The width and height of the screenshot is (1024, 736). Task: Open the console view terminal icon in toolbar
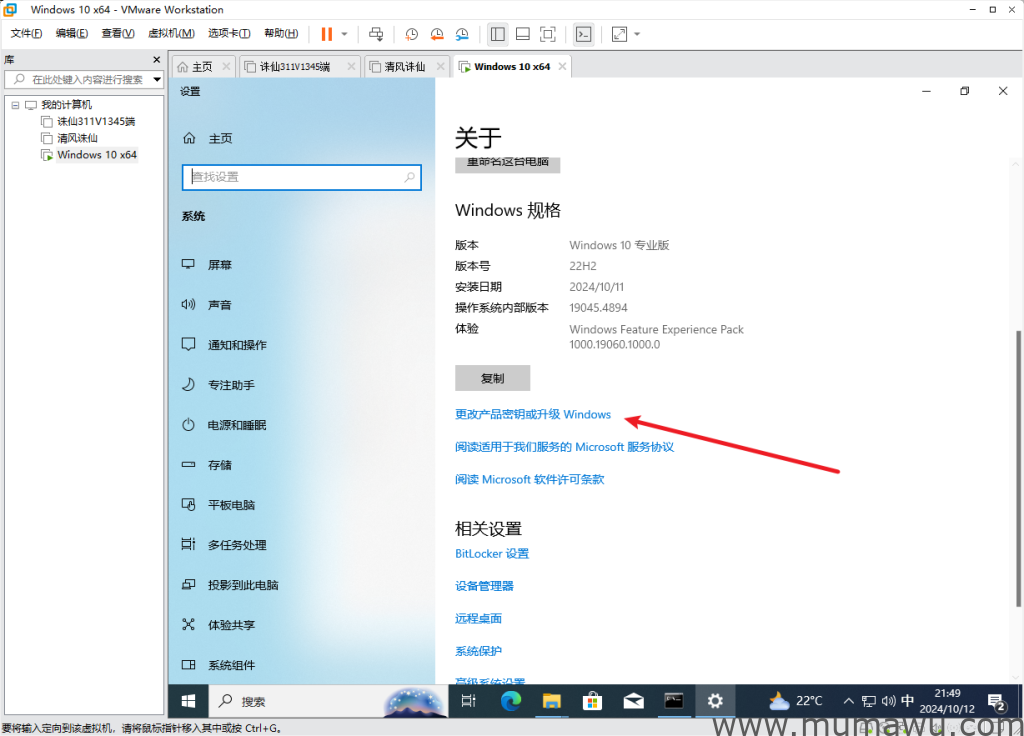[x=584, y=34]
